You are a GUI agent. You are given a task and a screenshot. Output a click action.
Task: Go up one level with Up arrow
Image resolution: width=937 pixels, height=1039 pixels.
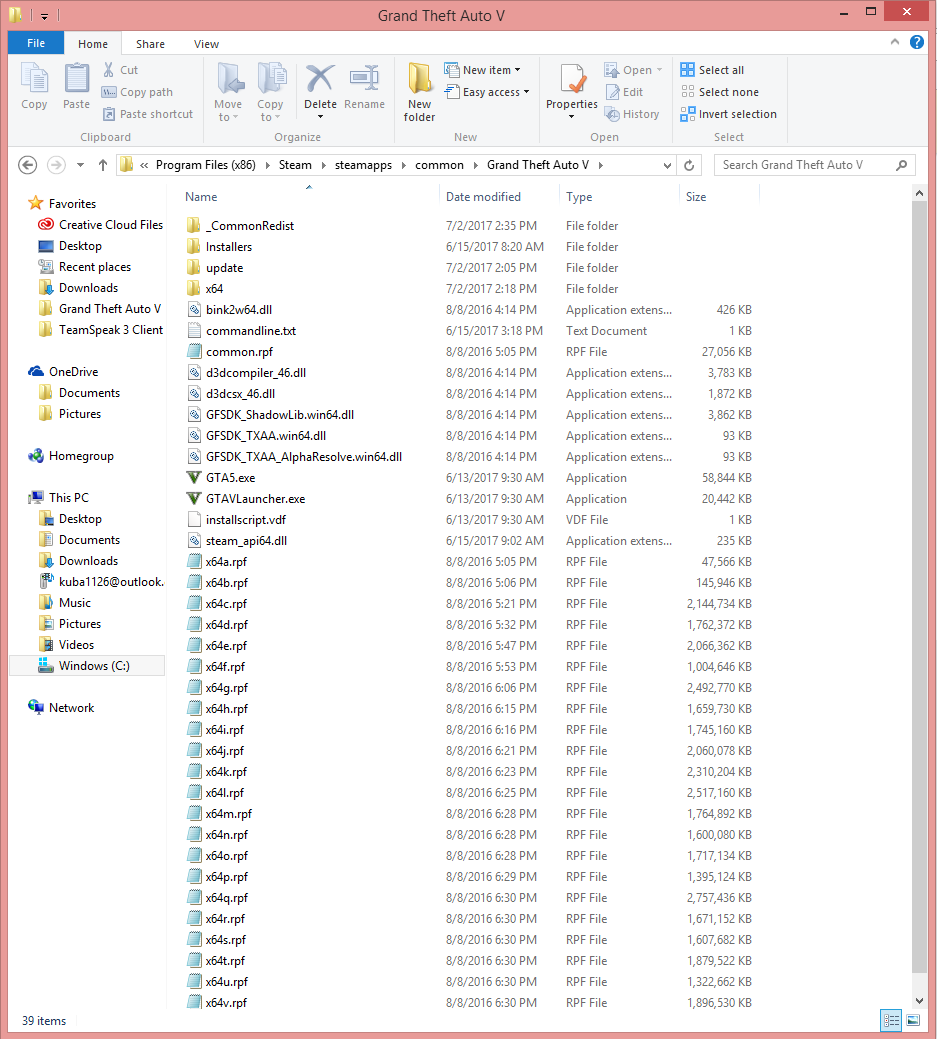pos(103,165)
